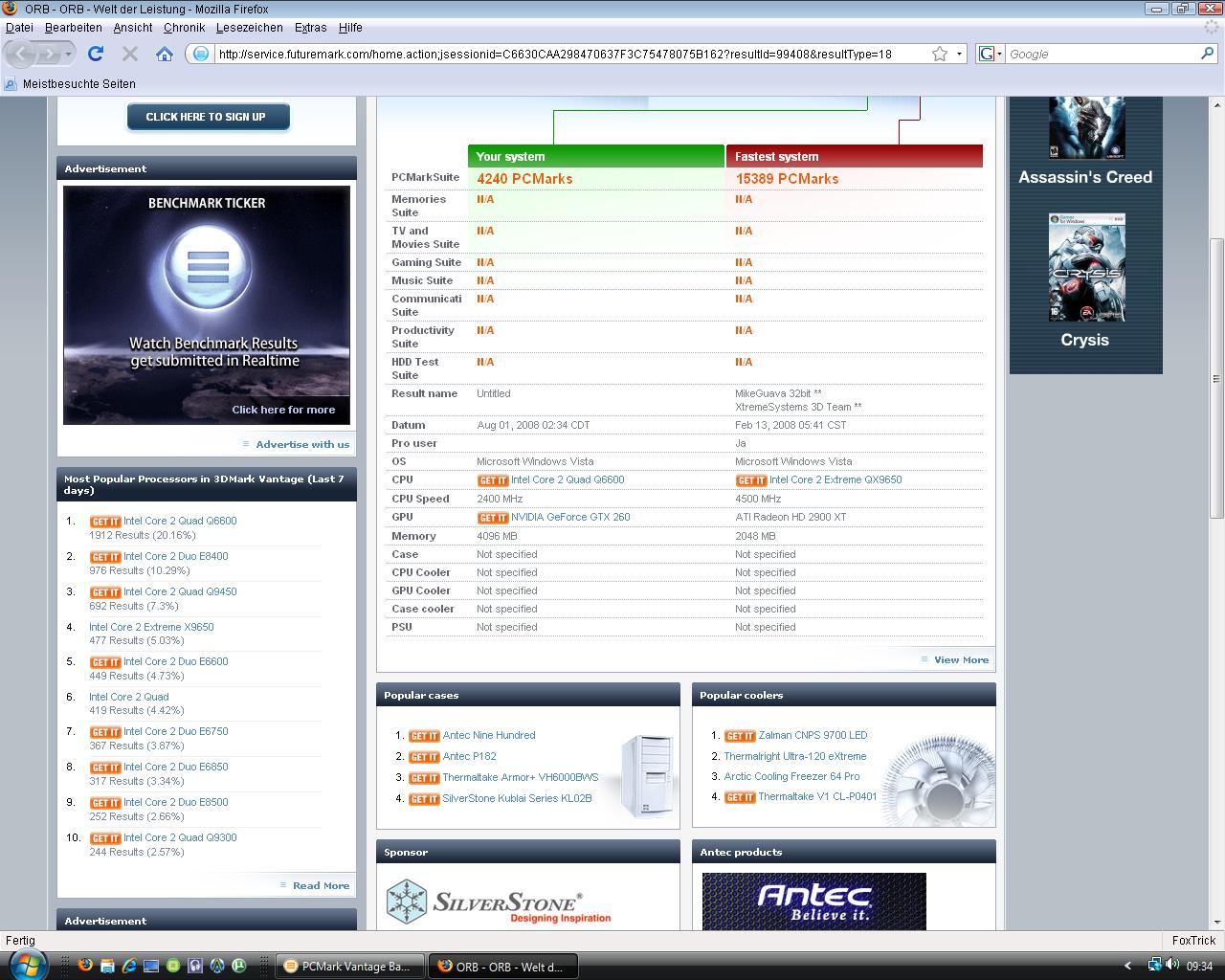The image size is (1225, 980).
Task: Click the network tray icon
Action: (x=1155, y=965)
